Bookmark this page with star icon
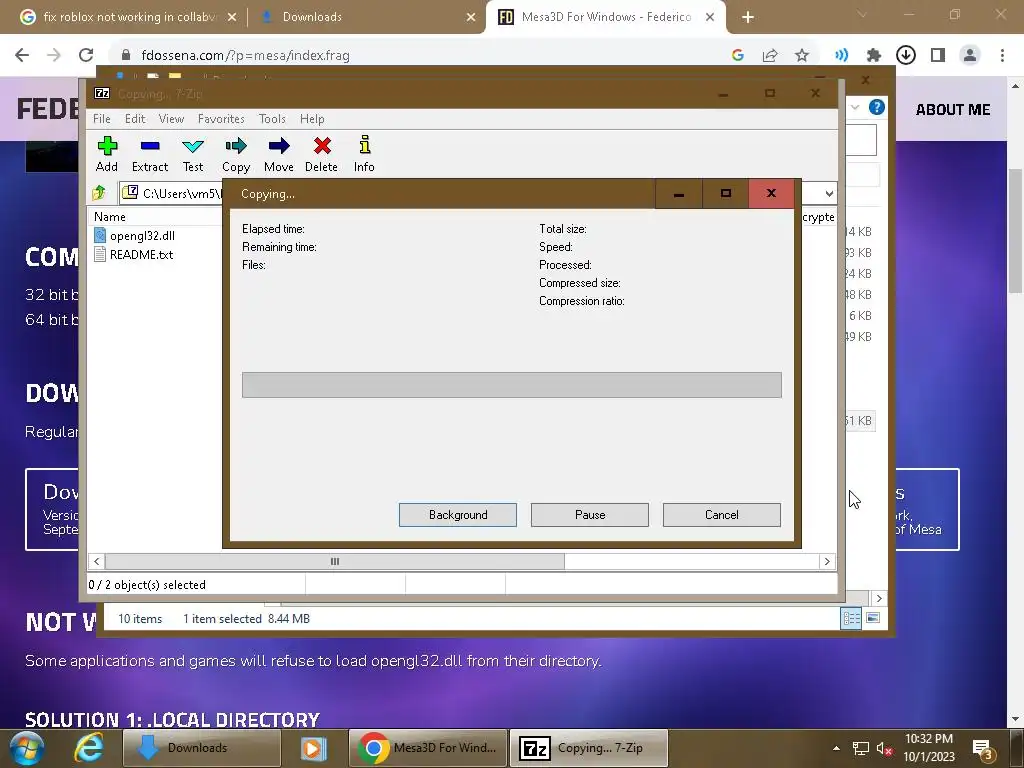Image resolution: width=1024 pixels, height=768 pixels. [x=802, y=56]
